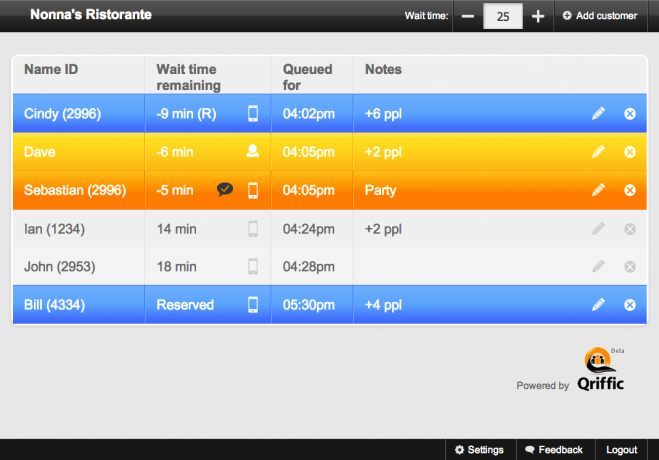Click the phone icon in Cindy's row
This screenshot has height=460, width=659.
click(253, 114)
